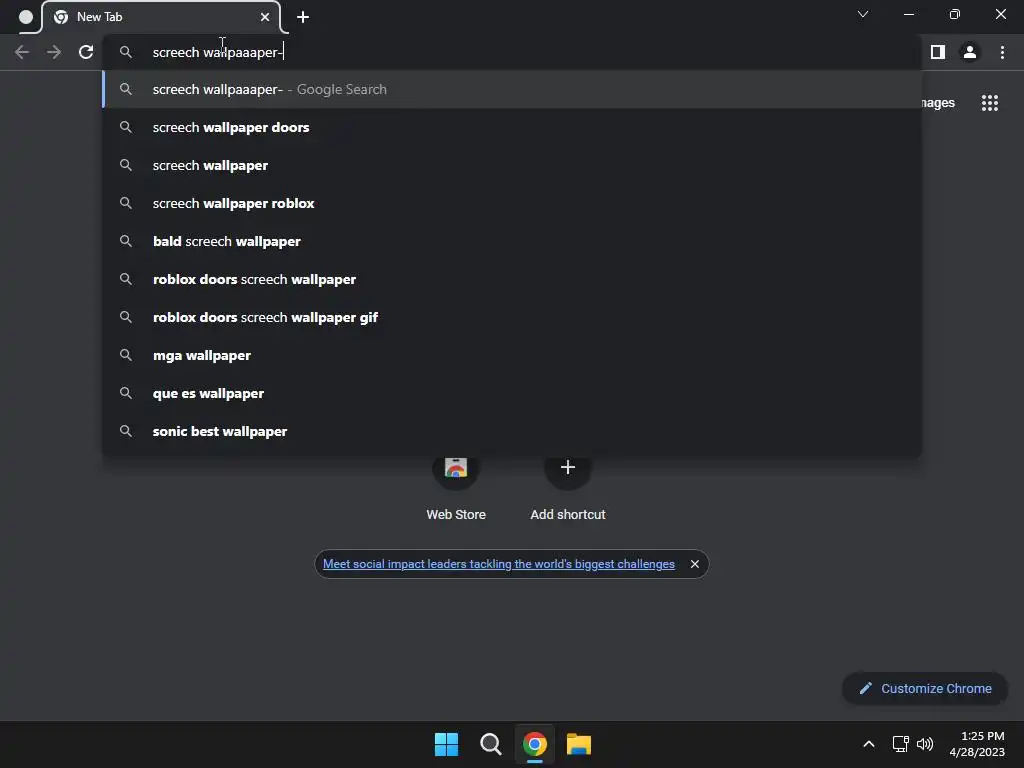Viewport: 1024px width, 768px height.
Task: Pick suggestion 'screech wallpaper roblox'
Action: (512, 203)
